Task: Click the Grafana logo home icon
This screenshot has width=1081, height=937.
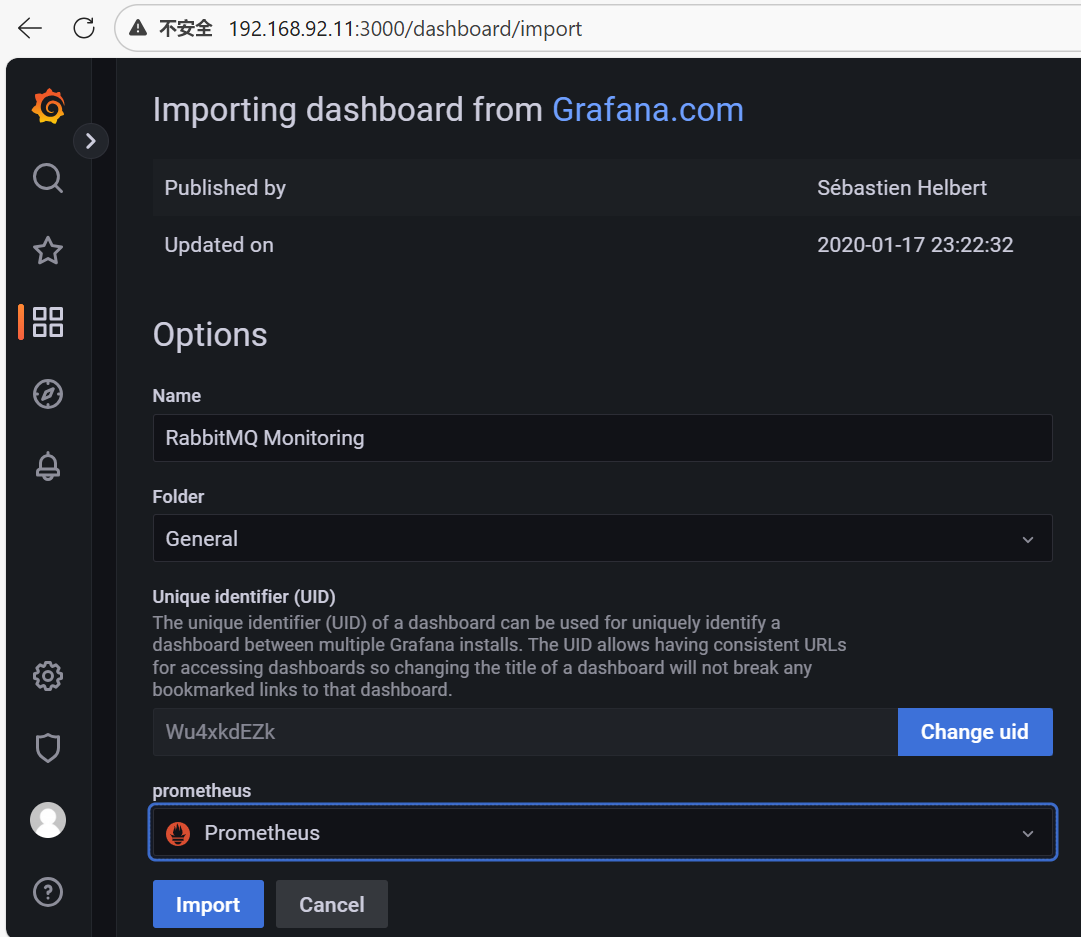Action: pos(48,106)
